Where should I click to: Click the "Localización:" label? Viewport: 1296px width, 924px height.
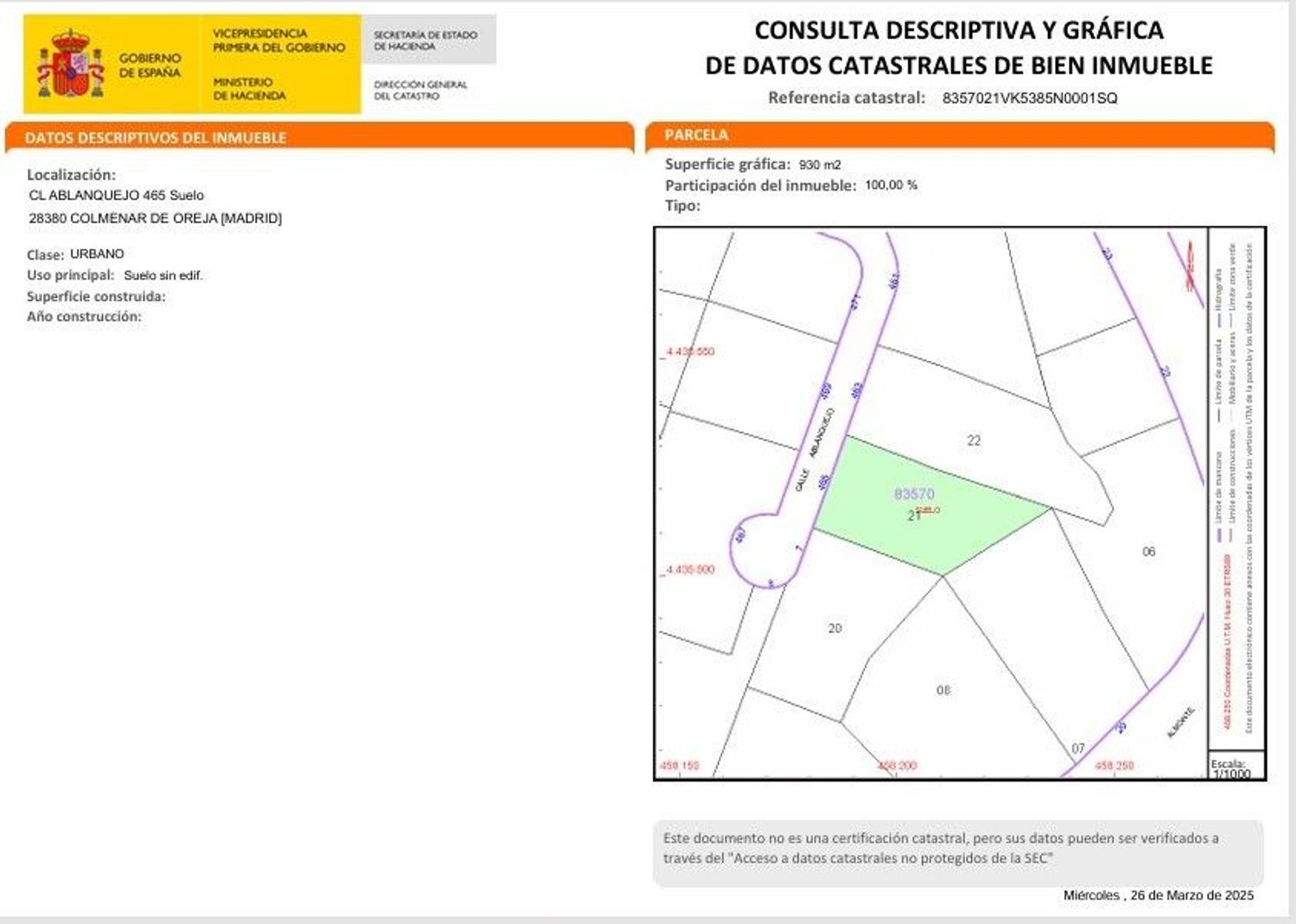(71, 175)
